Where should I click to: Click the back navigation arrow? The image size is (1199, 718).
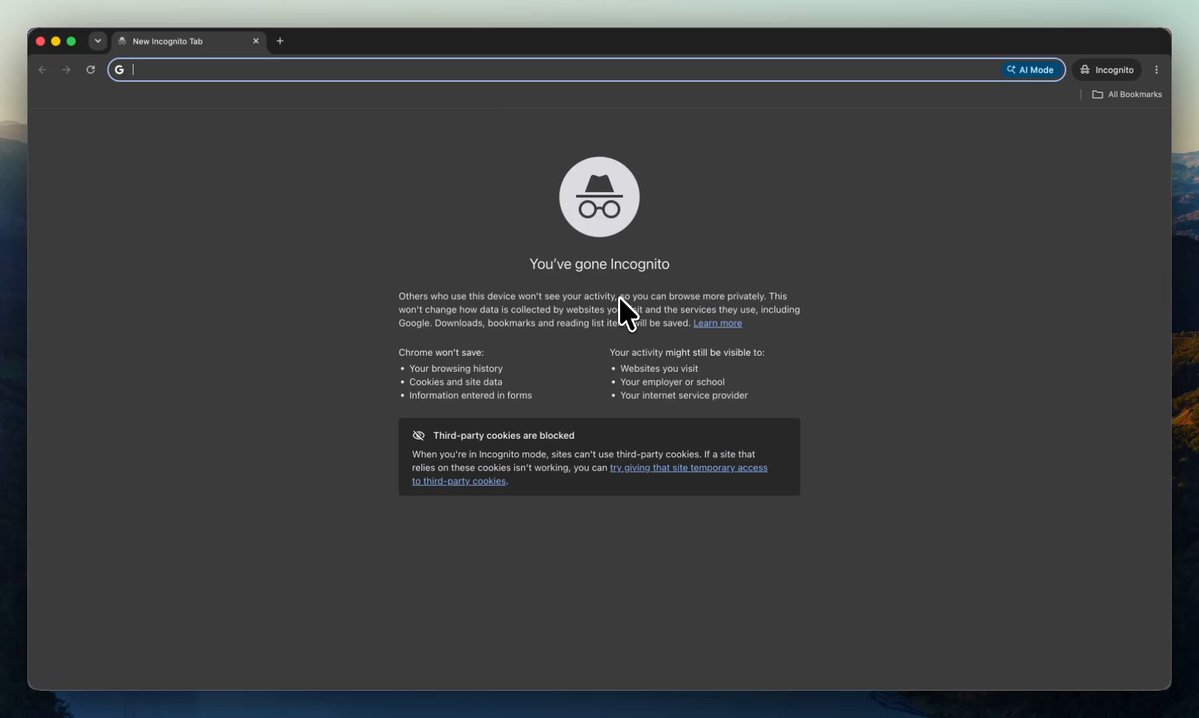pos(43,70)
